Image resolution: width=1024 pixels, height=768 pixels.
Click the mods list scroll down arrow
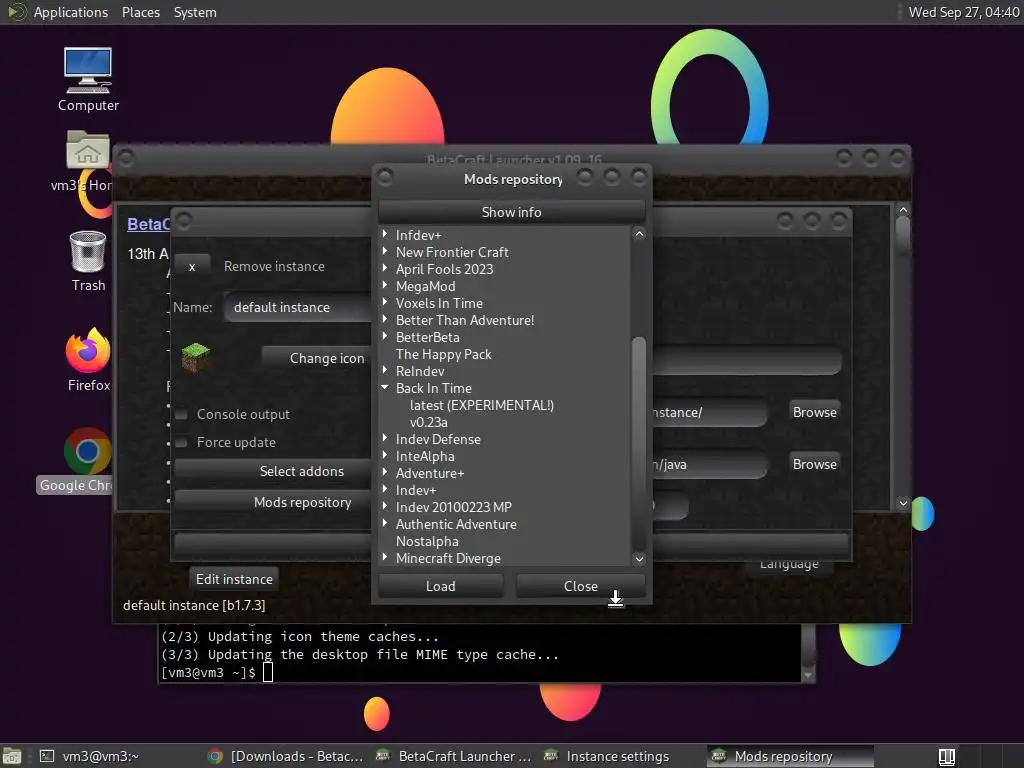coord(639,558)
